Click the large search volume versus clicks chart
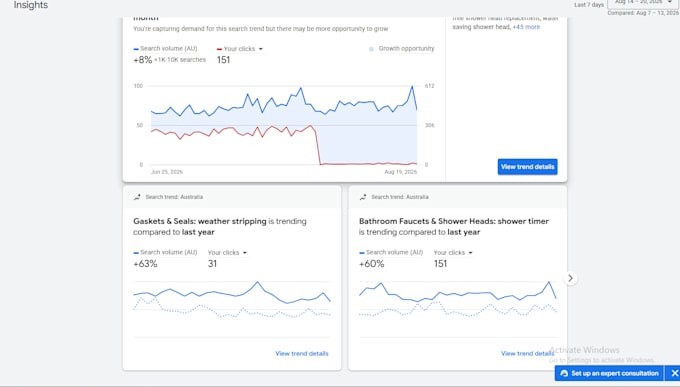The height and width of the screenshot is (387, 680). (284, 126)
